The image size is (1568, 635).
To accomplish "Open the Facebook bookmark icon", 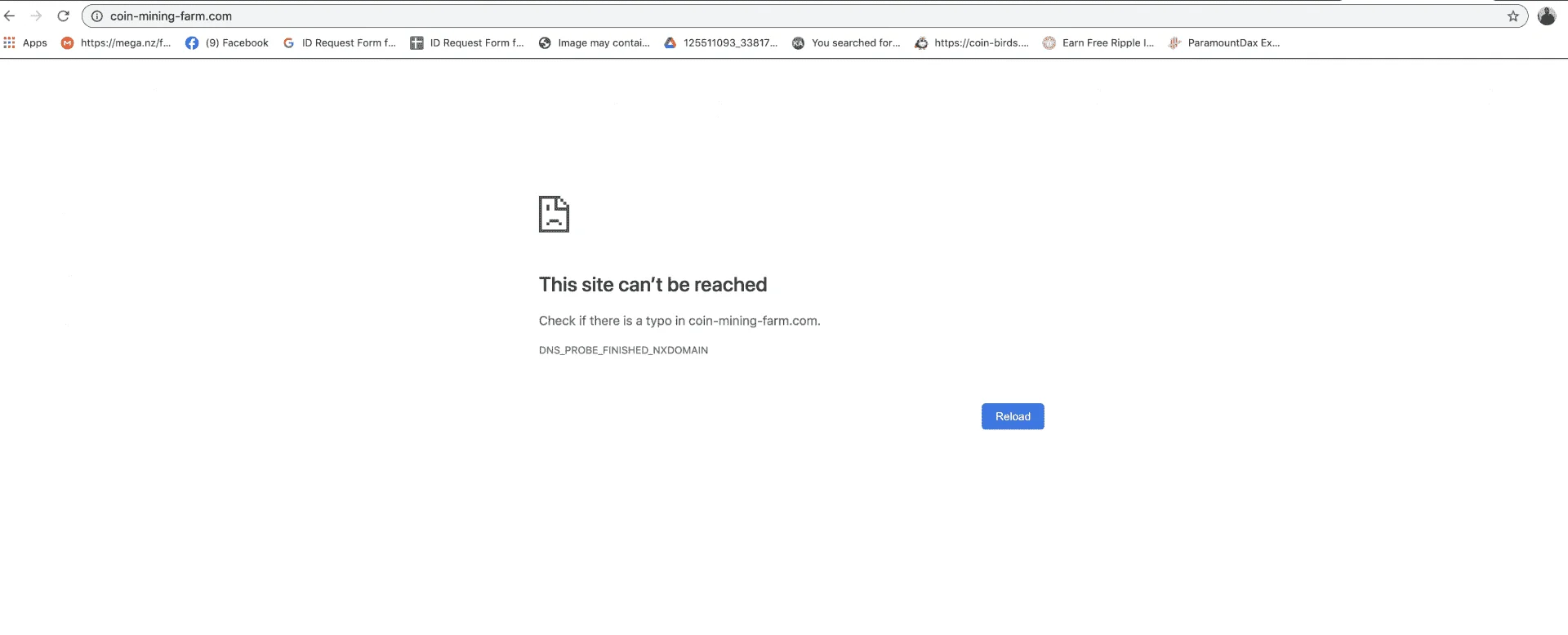I will coord(192,43).
